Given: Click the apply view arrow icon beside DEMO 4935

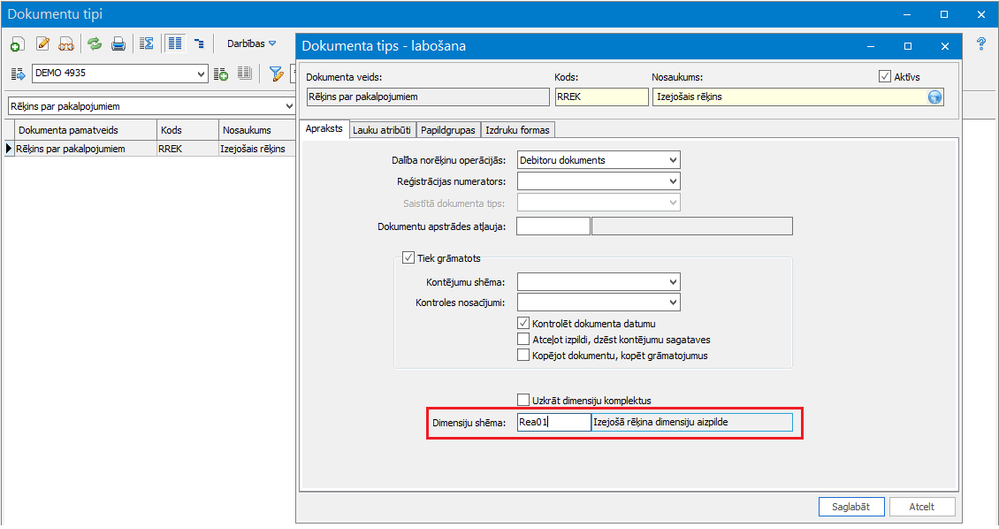Looking at the screenshot, I should tap(18, 74).
